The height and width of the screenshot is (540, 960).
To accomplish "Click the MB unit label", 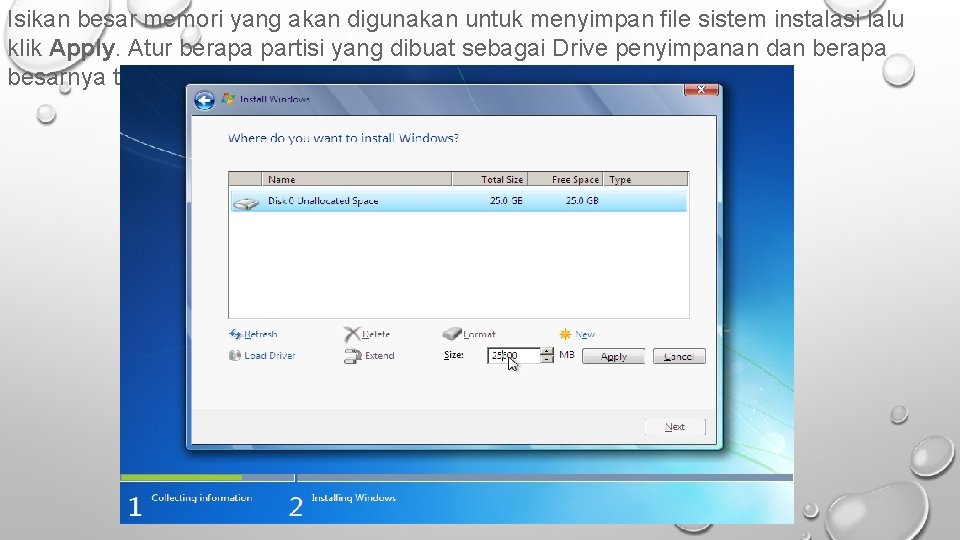I will pos(567,354).
